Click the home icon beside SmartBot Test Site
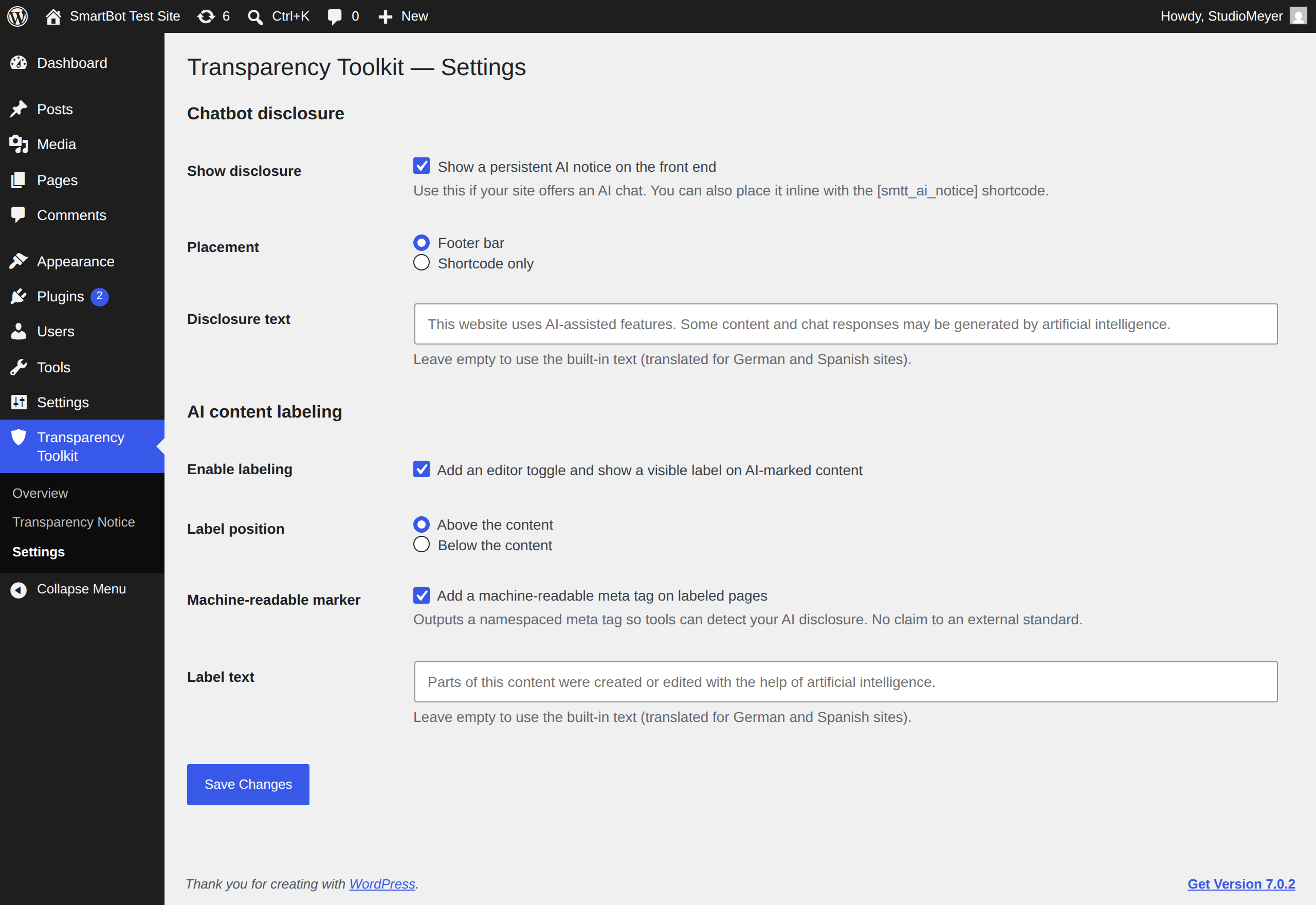 pos(53,16)
